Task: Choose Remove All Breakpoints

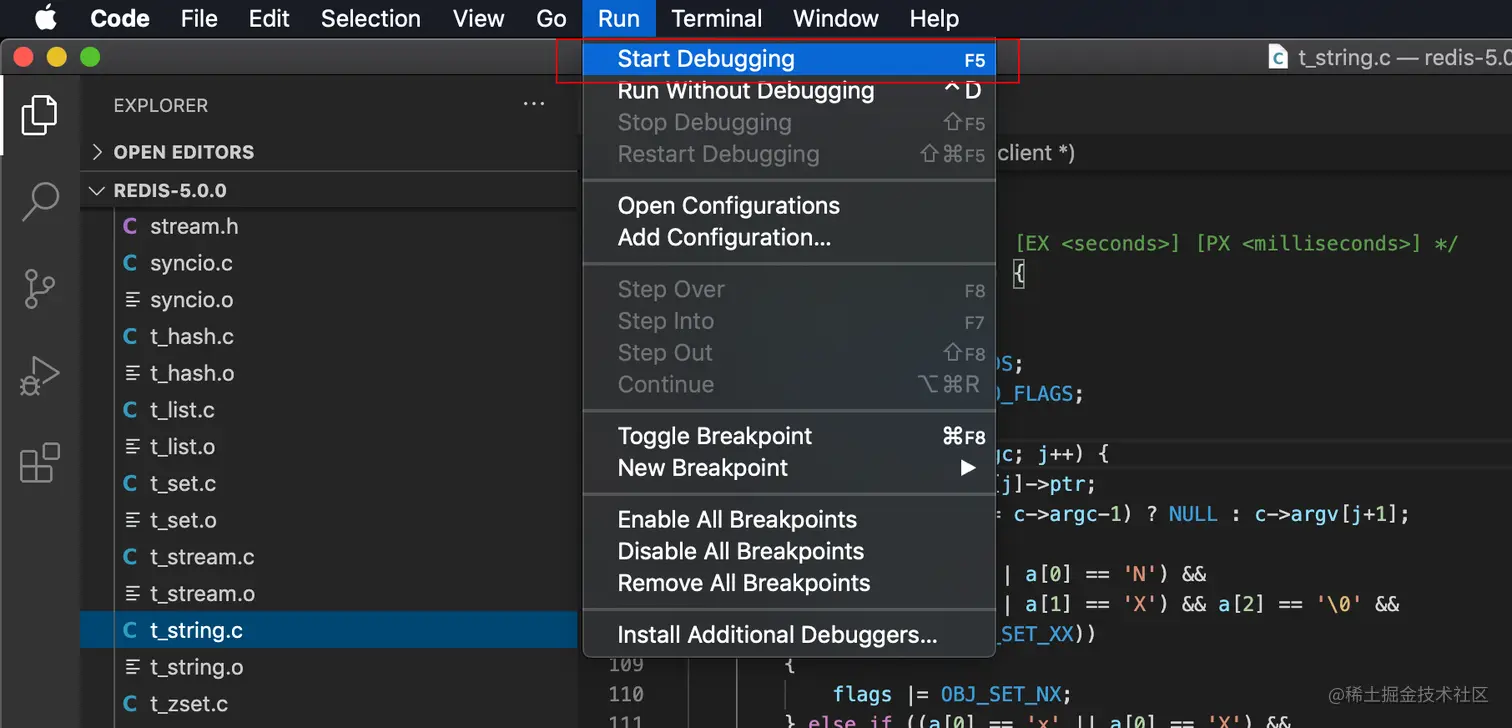Action: (x=789, y=583)
